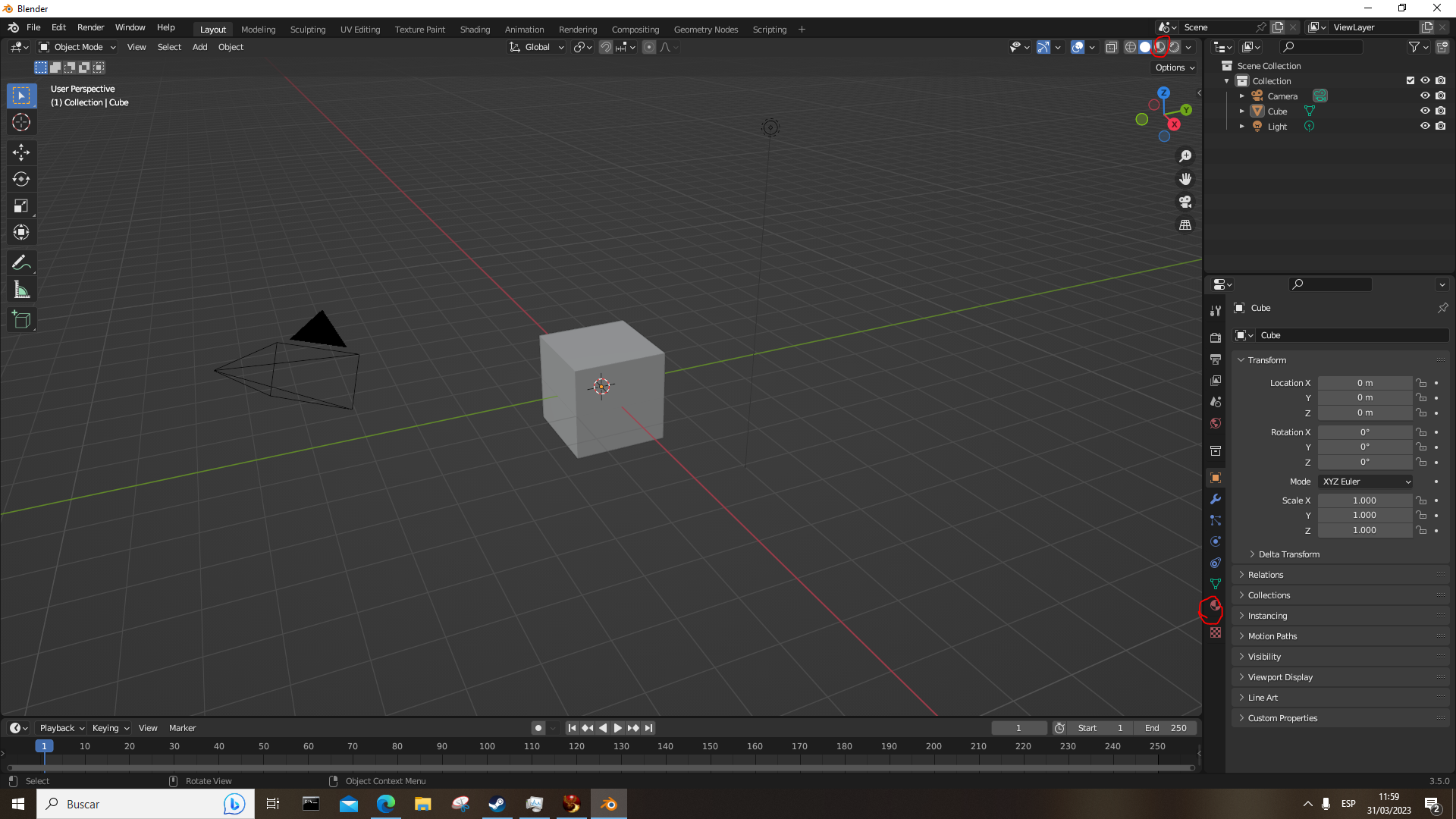Screen dimensions: 1456x819
Task: Open the XYZ Euler rotation mode dropdown
Action: [x=1366, y=482]
